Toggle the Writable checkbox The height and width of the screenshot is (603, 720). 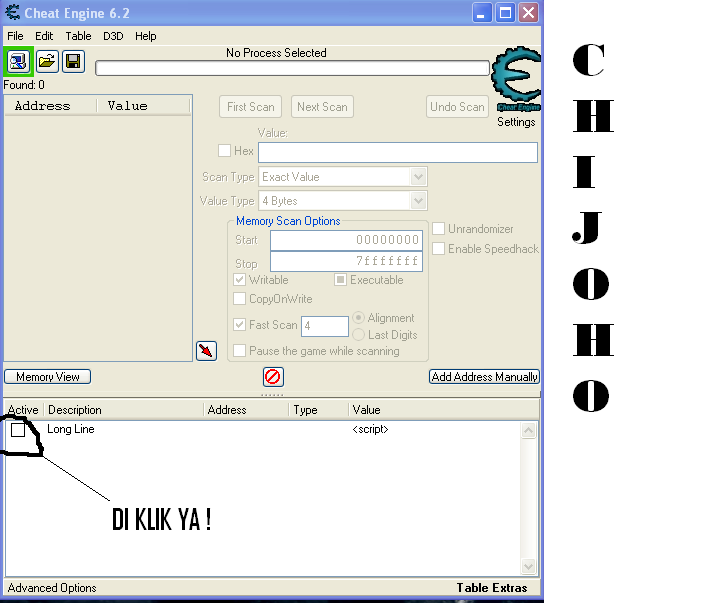tap(239, 280)
